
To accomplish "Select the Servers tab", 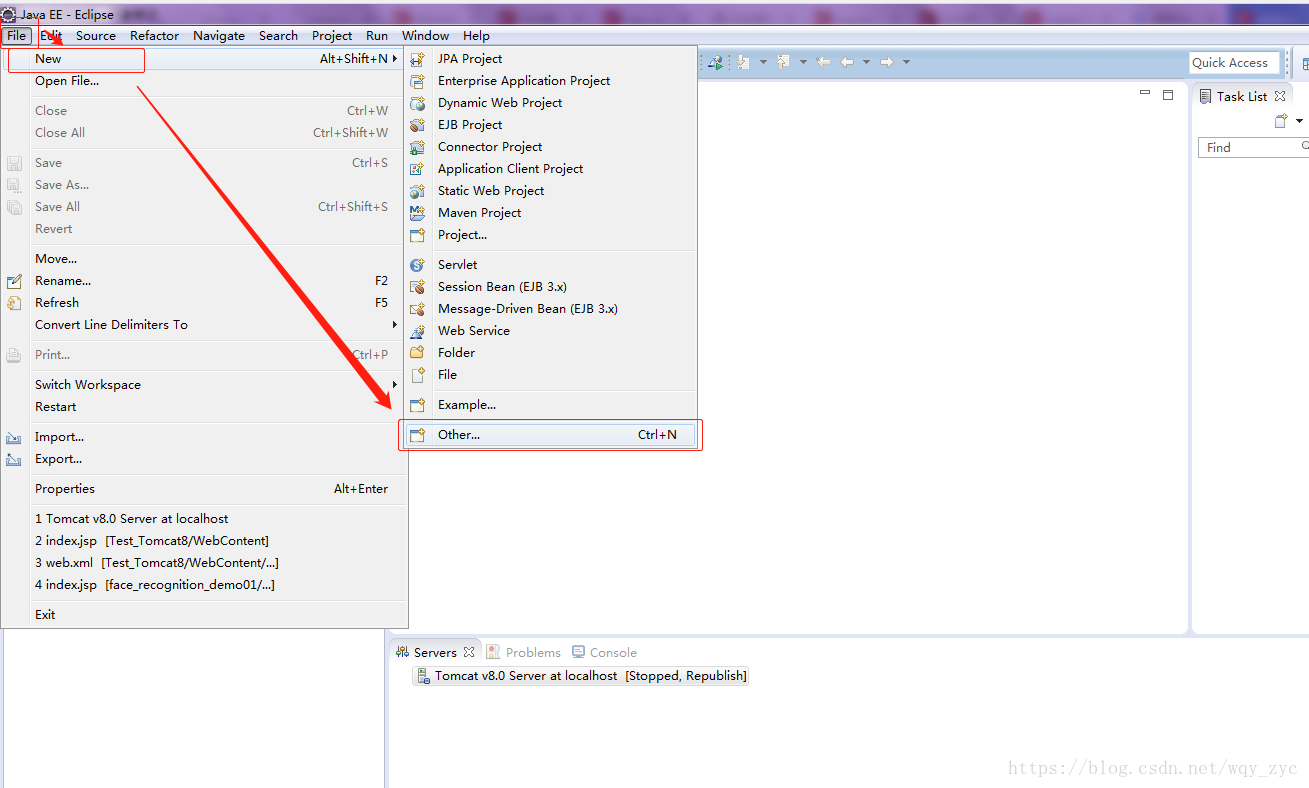I will point(435,652).
